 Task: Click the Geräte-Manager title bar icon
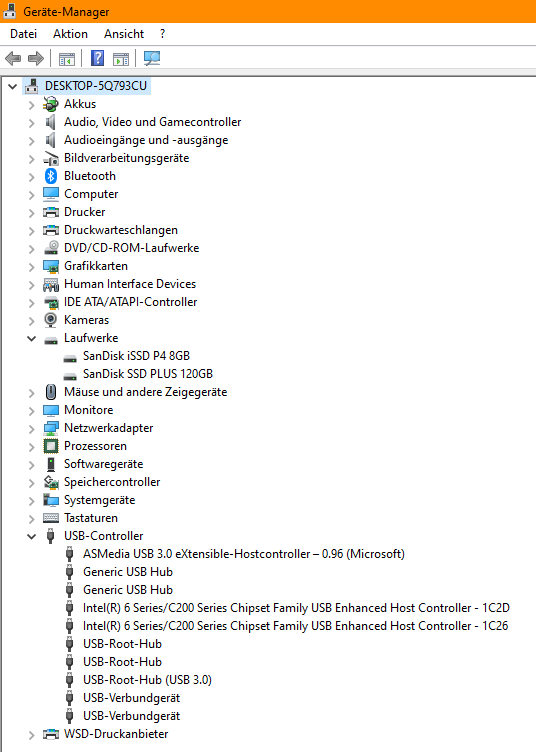click(x=10, y=11)
